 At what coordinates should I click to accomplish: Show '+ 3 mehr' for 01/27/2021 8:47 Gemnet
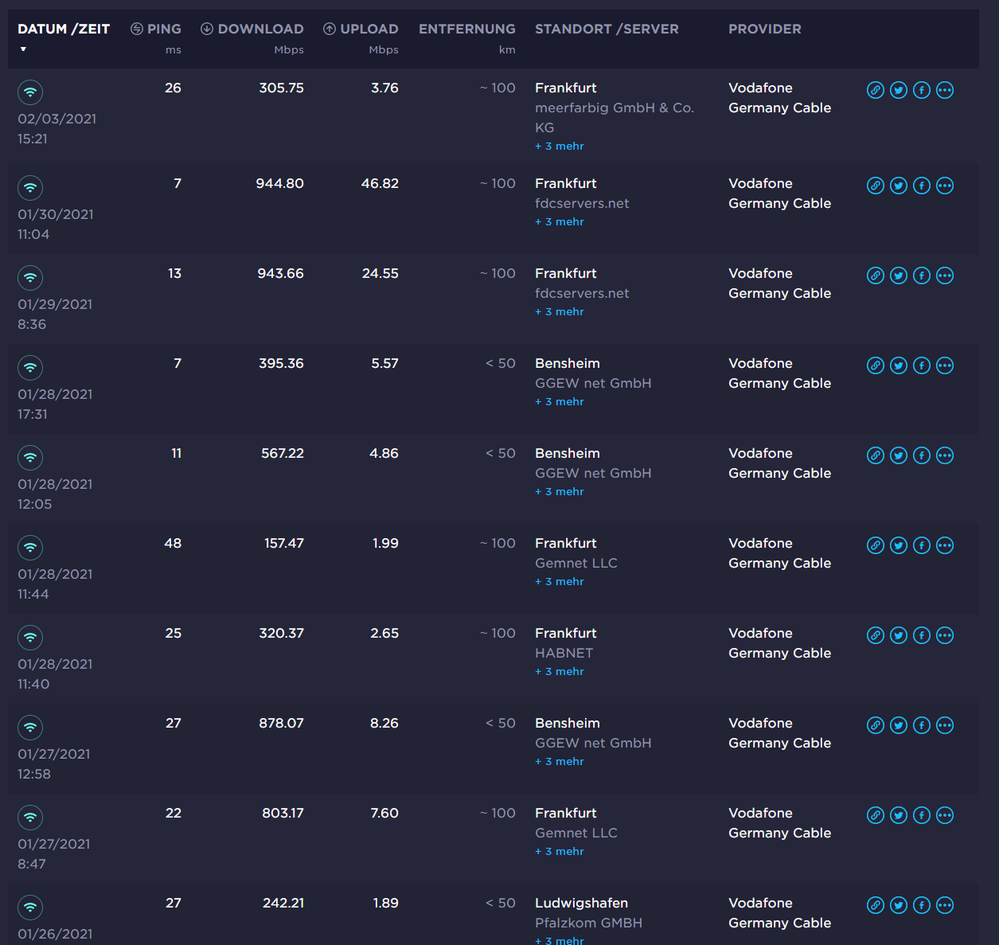coord(559,851)
